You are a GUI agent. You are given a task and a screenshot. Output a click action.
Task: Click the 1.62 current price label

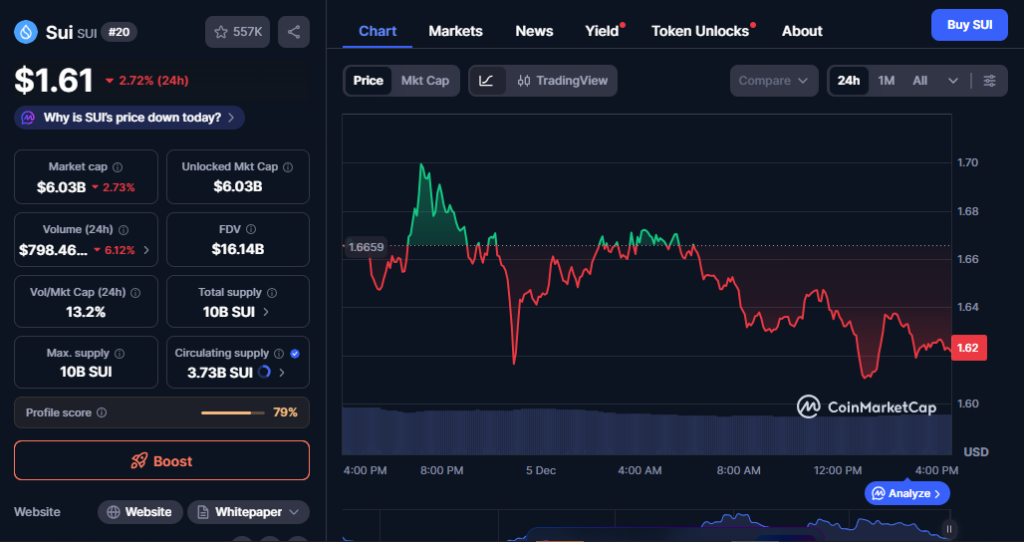[x=968, y=347]
